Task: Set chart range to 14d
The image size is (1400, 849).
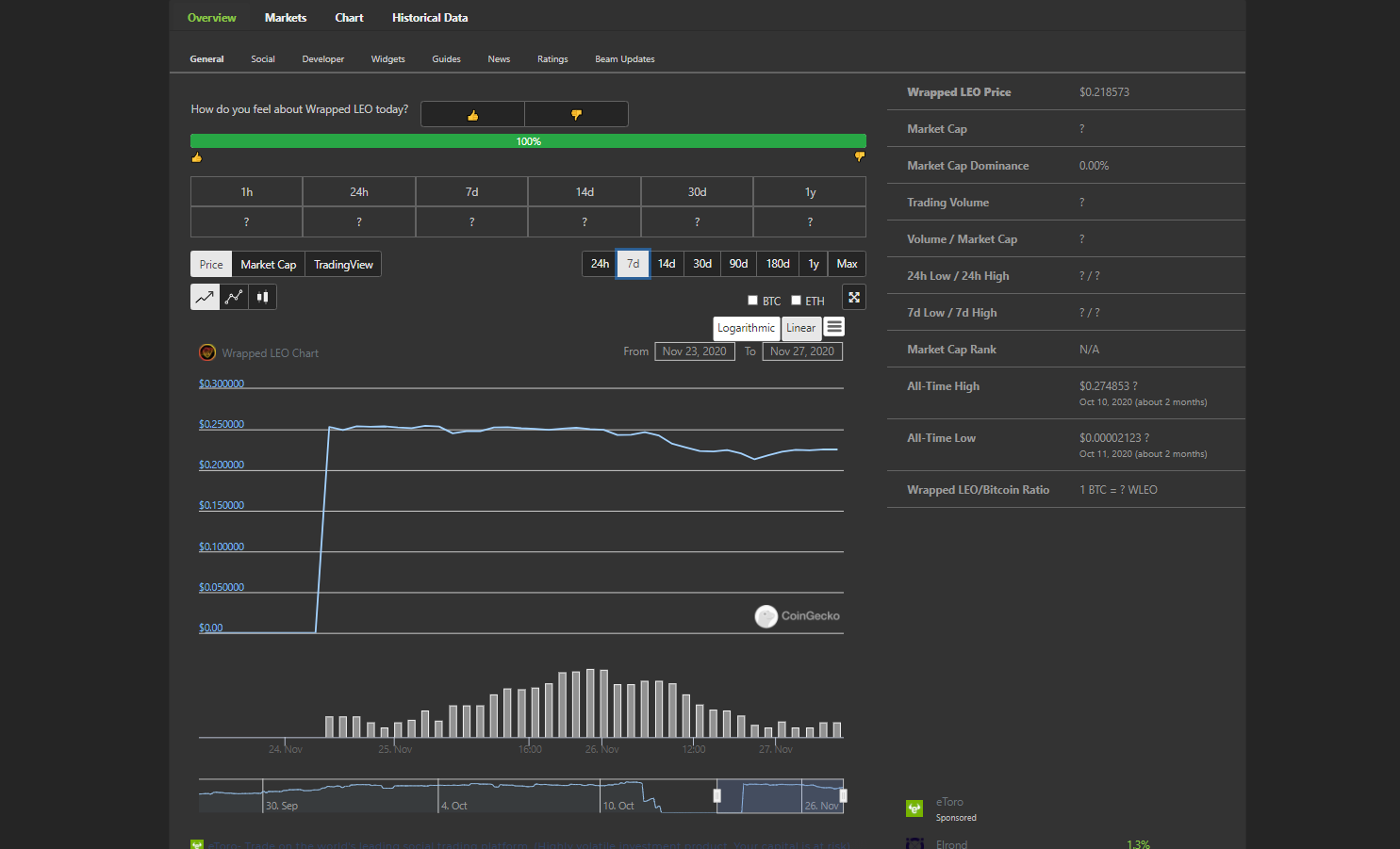Action: (x=667, y=264)
